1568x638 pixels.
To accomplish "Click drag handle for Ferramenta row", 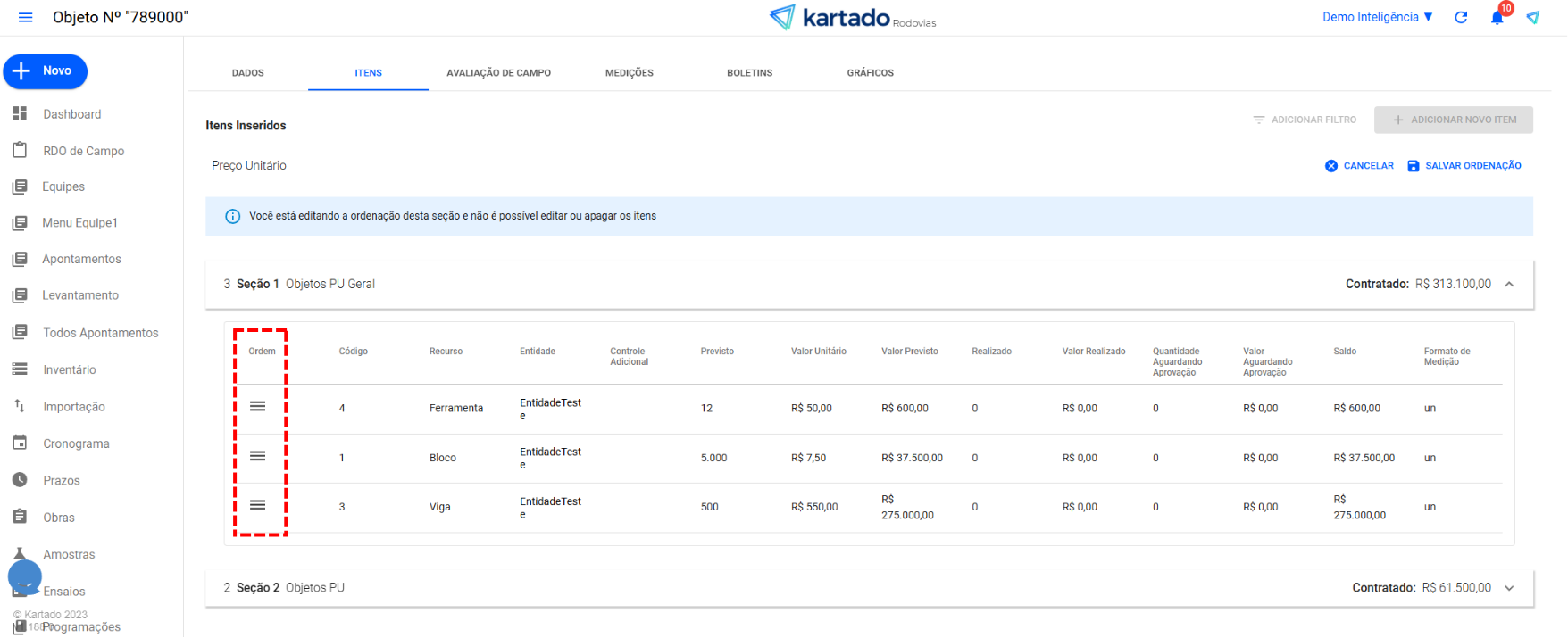I will [x=258, y=407].
